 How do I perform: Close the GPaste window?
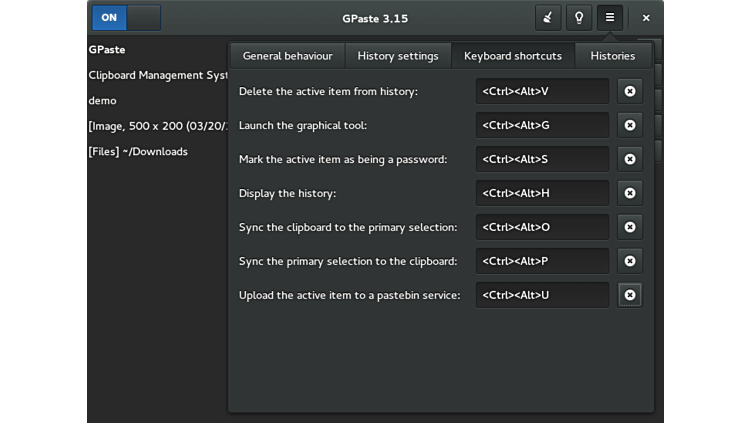coord(646,18)
